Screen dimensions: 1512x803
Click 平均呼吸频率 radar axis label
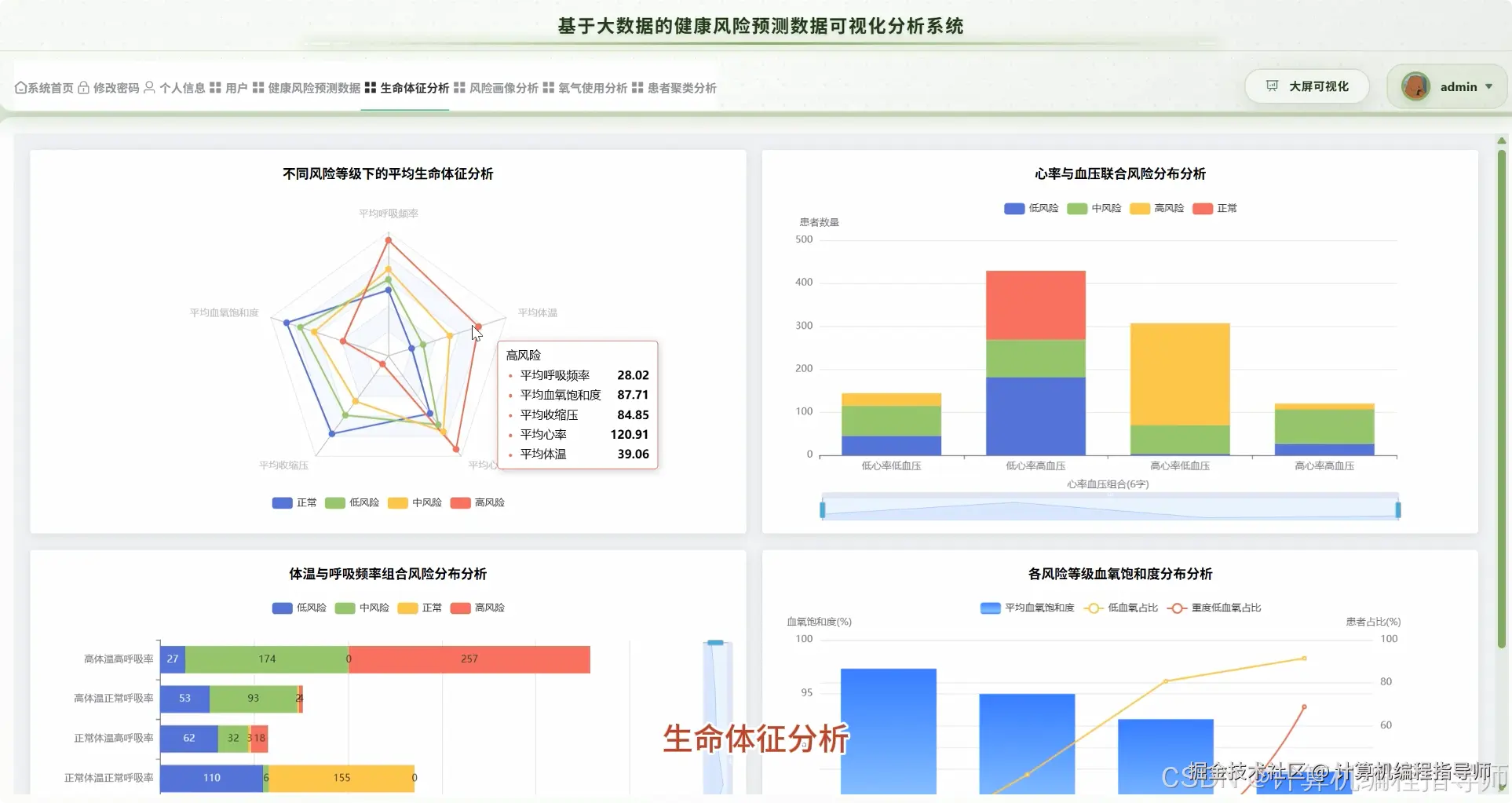[x=389, y=214]
